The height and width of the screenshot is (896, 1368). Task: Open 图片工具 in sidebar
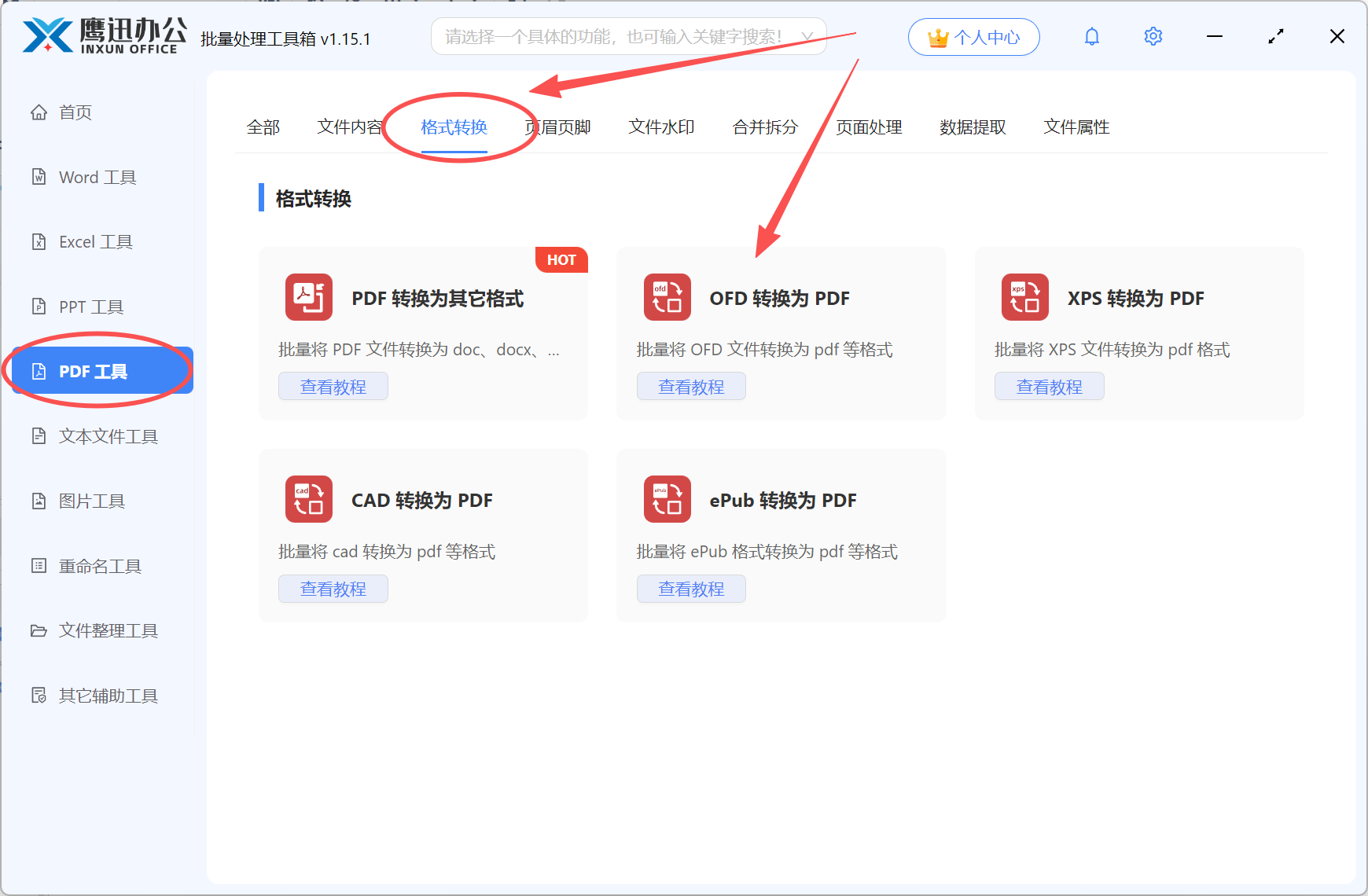pyautogui.click(x=103, y=501)
